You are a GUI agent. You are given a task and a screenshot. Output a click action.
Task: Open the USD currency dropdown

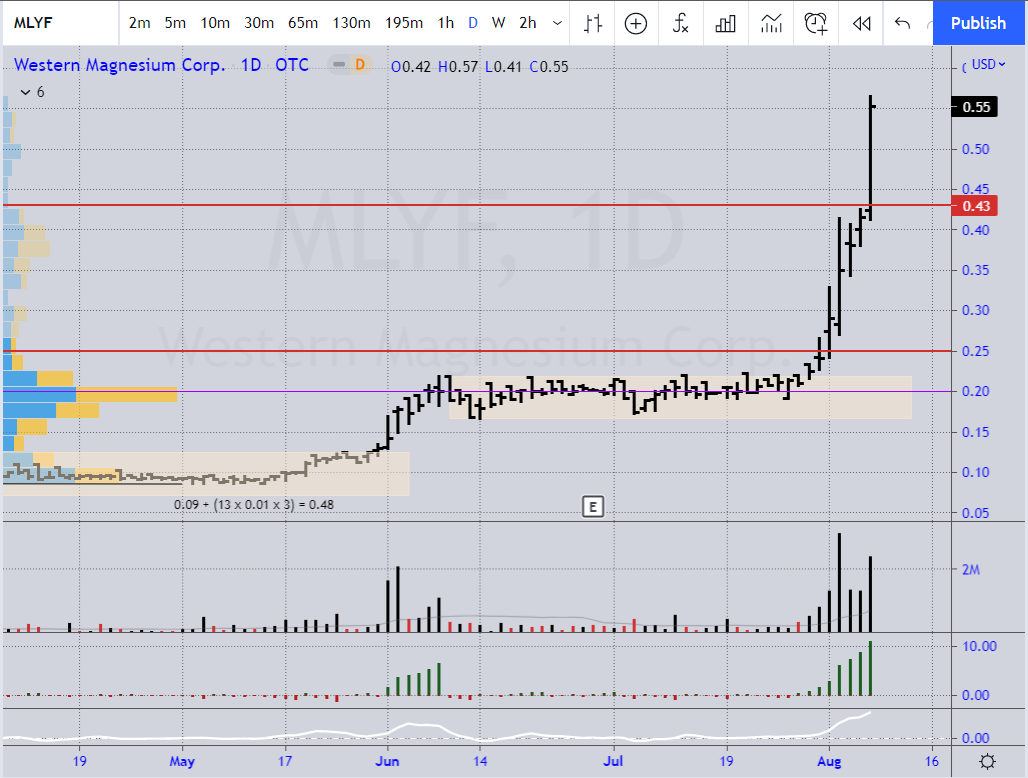(984, 65)
